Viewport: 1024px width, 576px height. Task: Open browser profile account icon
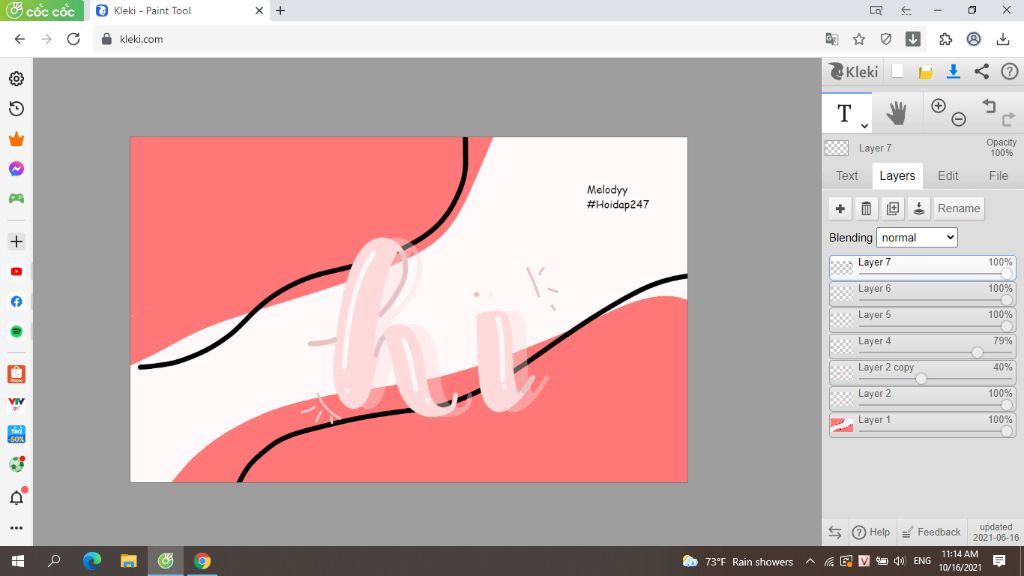point(974,39)
